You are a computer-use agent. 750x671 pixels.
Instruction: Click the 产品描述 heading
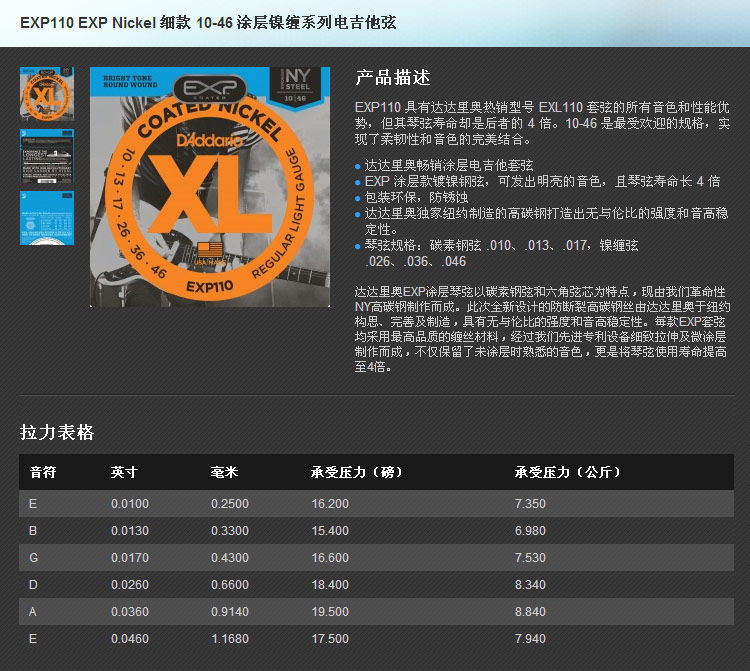393,77
